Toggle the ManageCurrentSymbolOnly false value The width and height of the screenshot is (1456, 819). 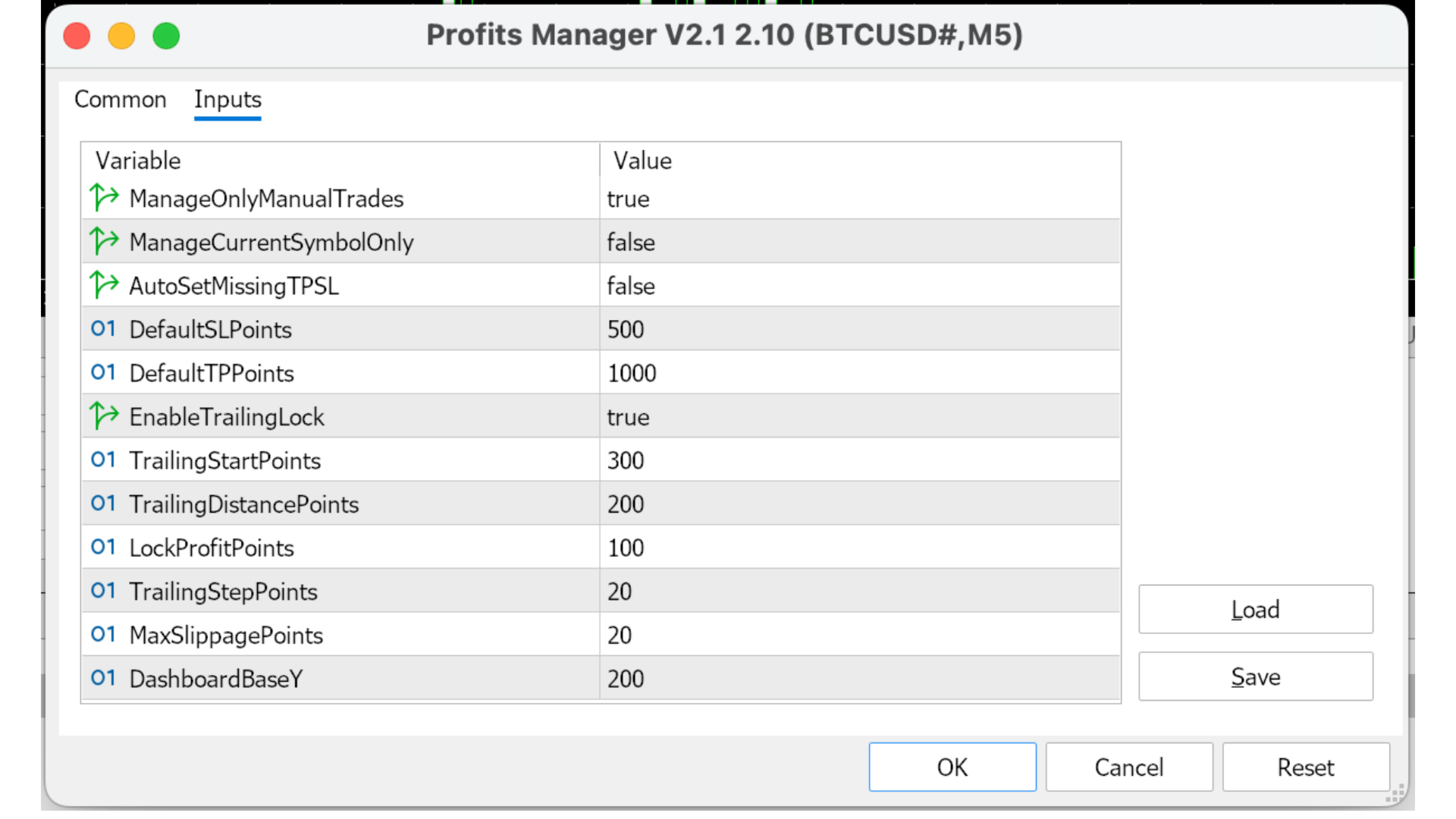click(631, 243)
